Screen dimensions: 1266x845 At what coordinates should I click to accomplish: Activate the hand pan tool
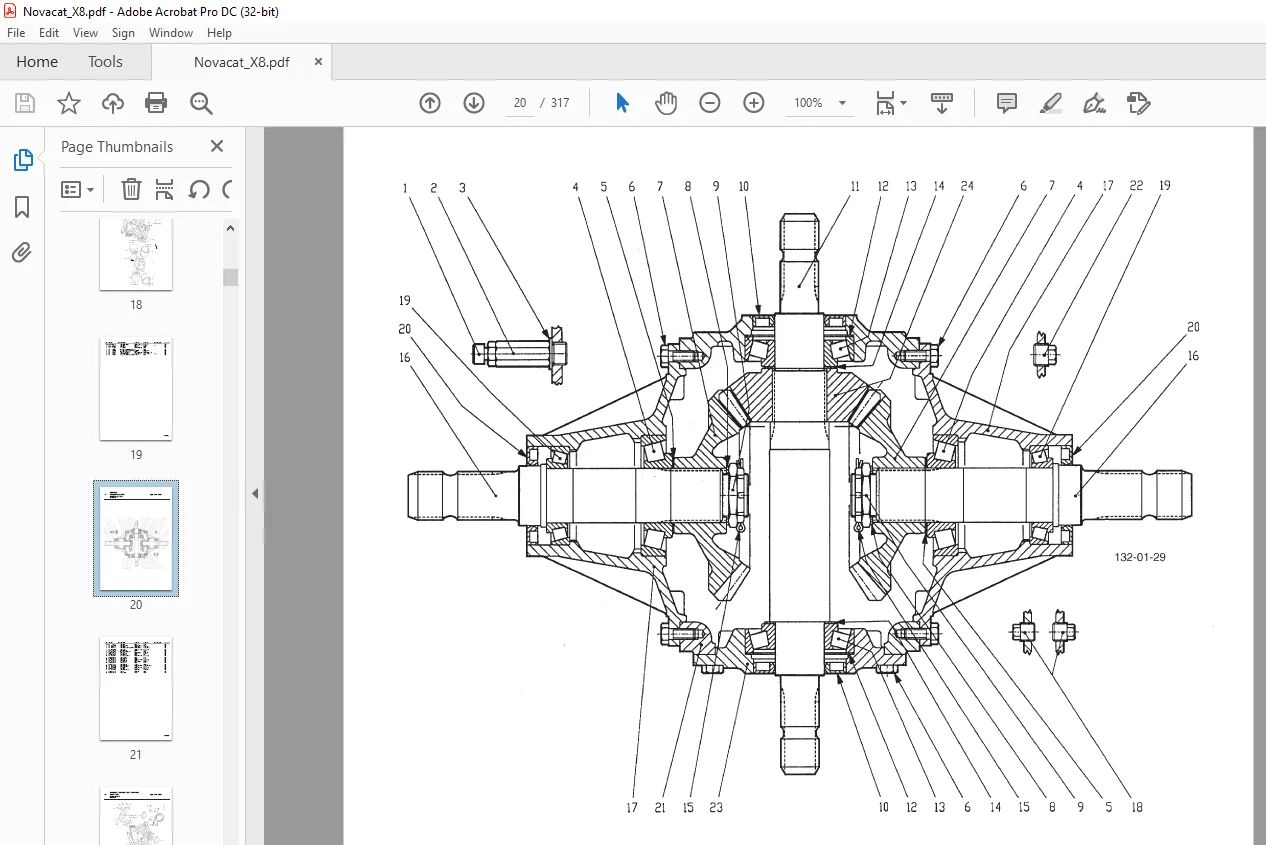pyautogui.click(x=666, y=103)
